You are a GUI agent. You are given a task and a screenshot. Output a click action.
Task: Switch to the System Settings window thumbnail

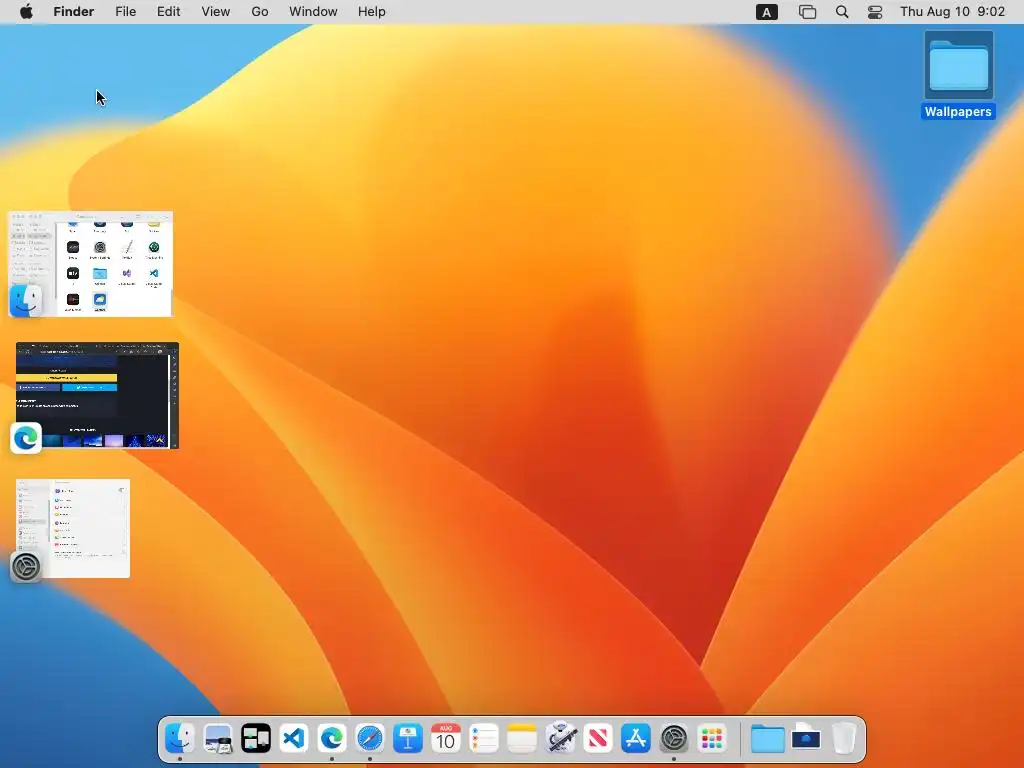point(72,528)
